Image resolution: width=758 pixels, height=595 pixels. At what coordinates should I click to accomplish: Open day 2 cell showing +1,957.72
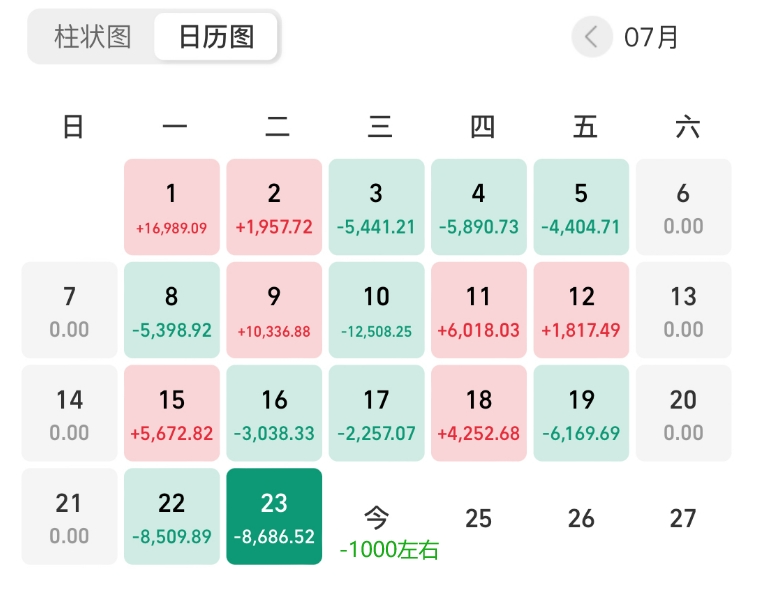click(274, 207)
